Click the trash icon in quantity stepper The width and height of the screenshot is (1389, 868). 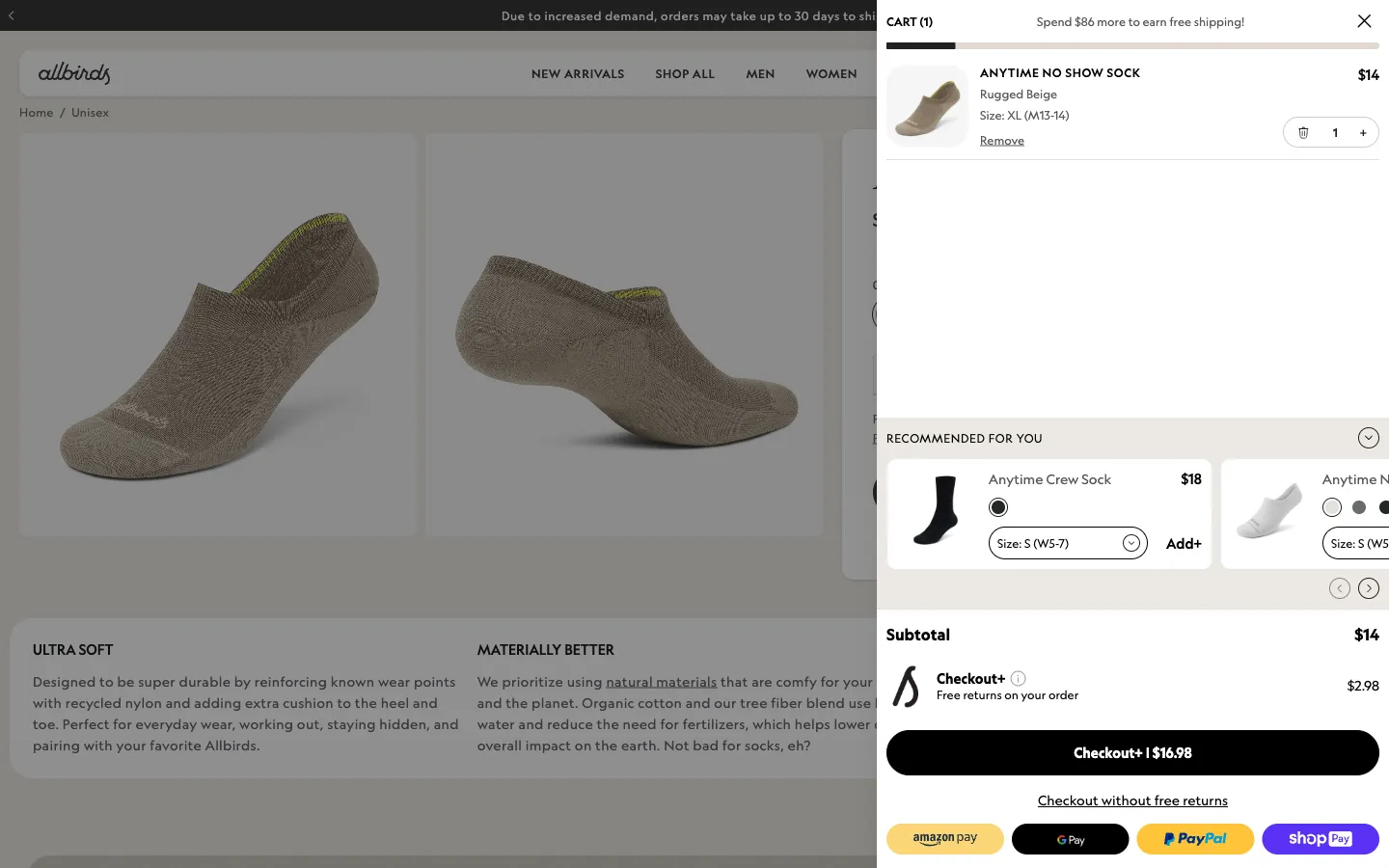click(x=1303, y=133)
